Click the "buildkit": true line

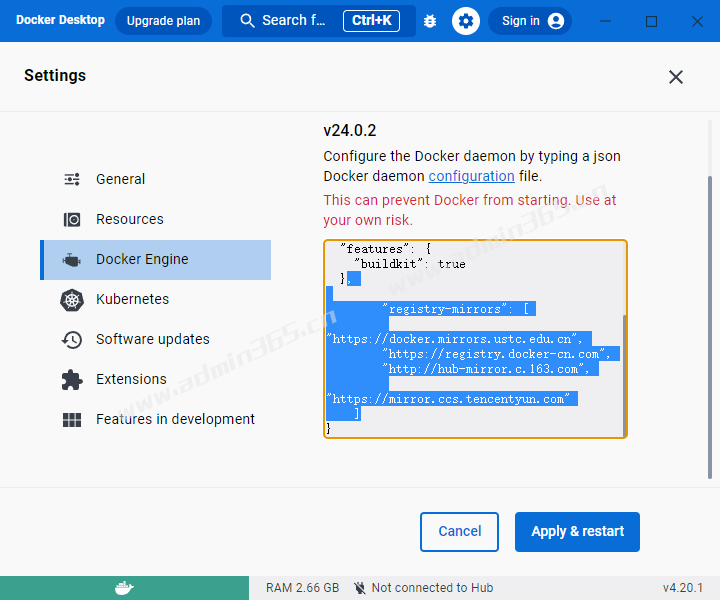tap(410, 264)
